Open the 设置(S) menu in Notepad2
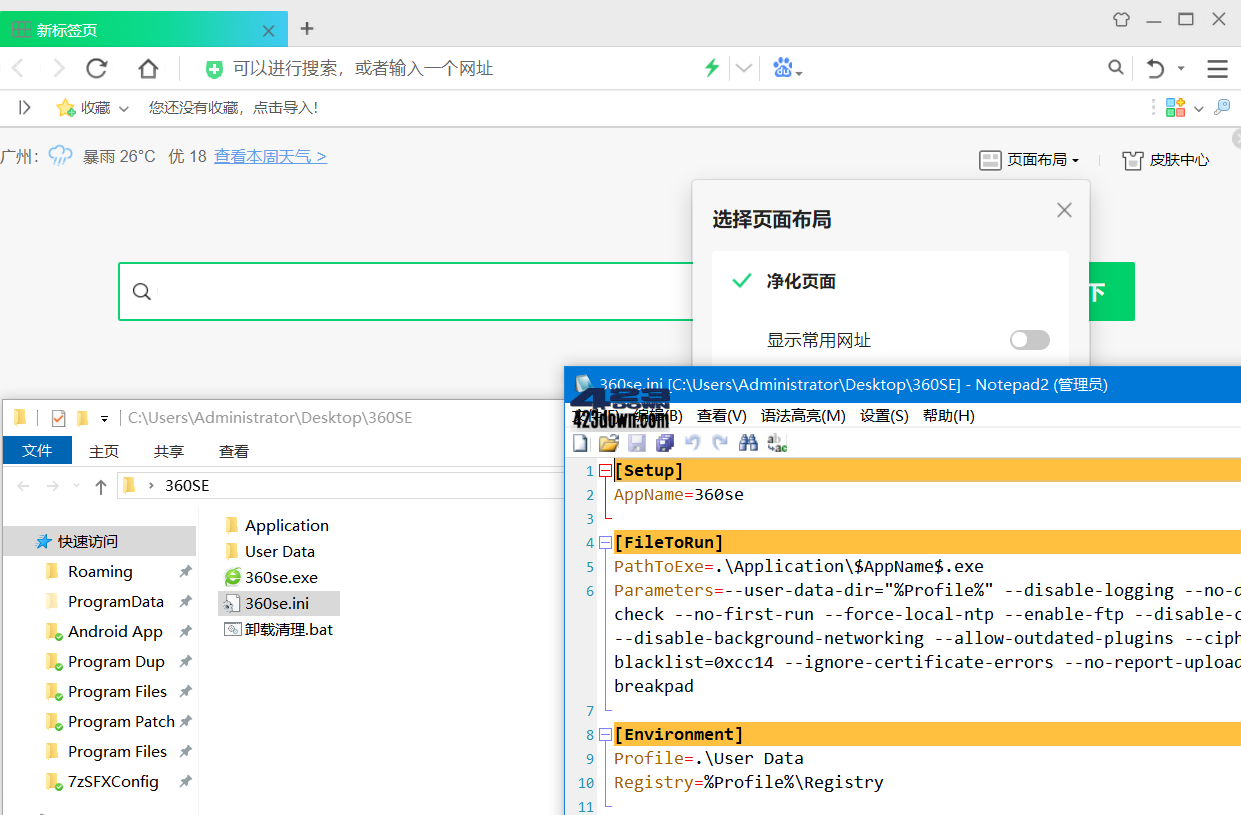This screenshot has width=1241, height=815. coord(884,416)
